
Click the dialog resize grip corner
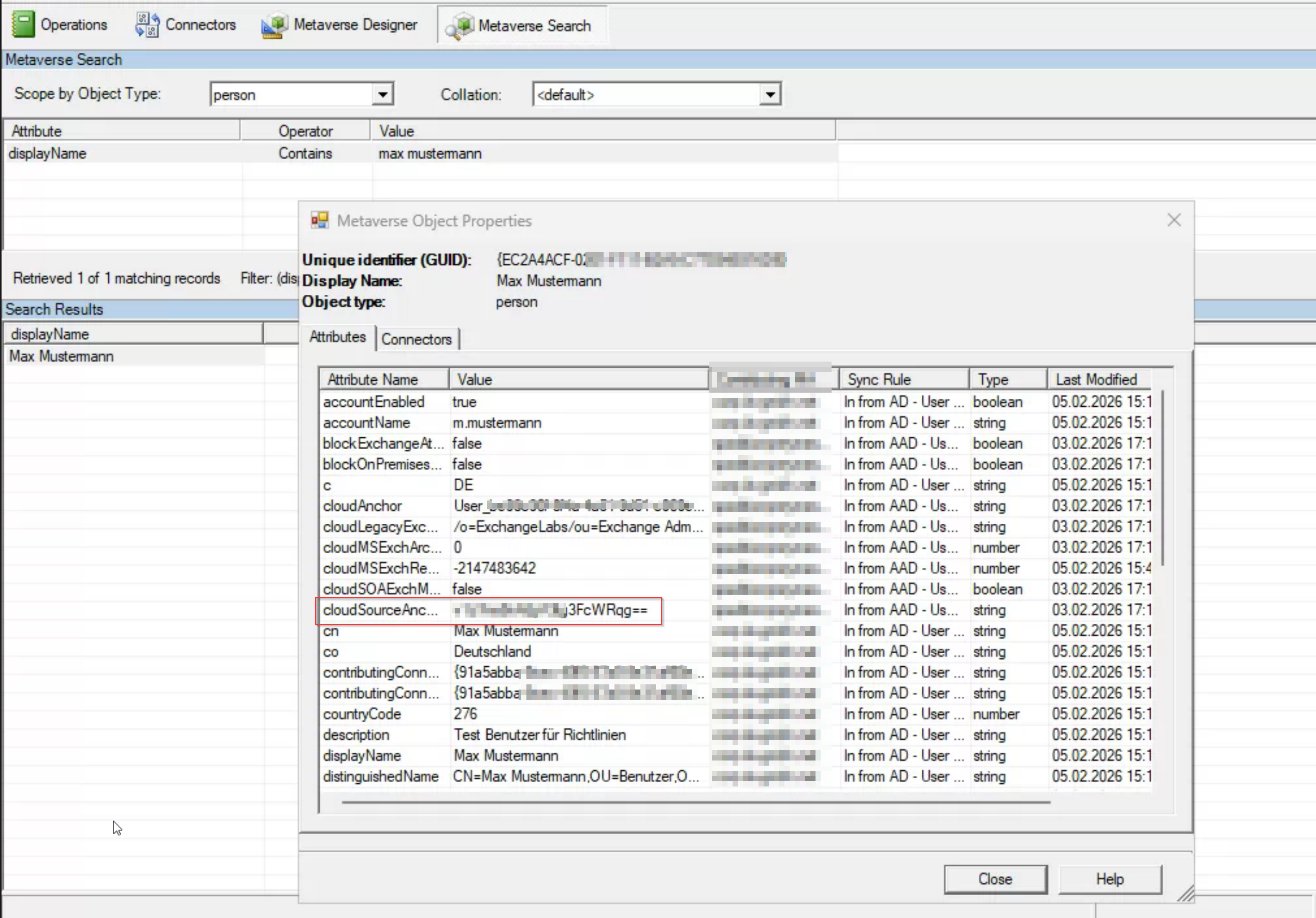1185,893
